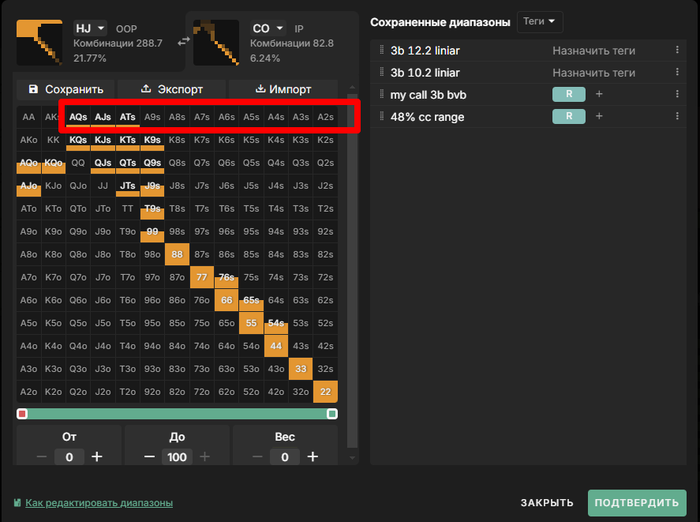Click the green range slider track
Screen dimensions: 700x522
(x=177, y=413)
